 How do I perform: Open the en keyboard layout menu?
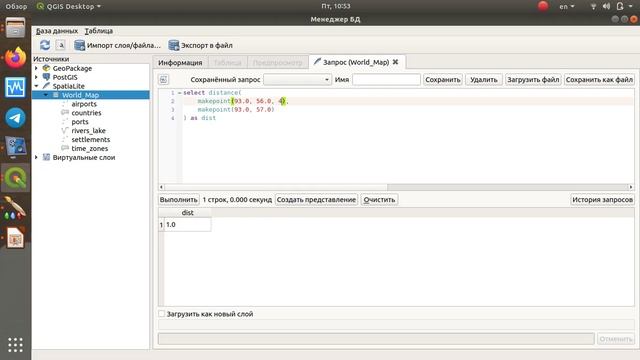tap(567, 6)
